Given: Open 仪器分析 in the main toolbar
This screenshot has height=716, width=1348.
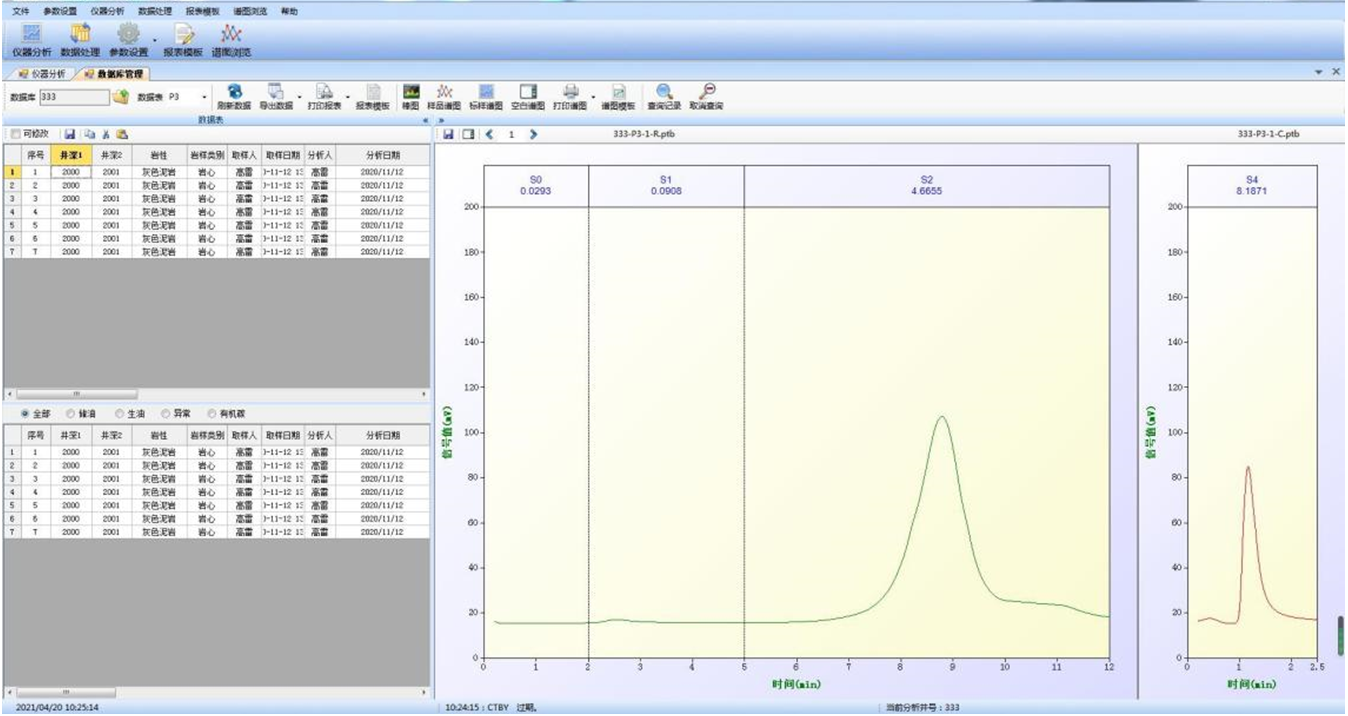Looking at the screenshot, I should [x=30, y=35].
